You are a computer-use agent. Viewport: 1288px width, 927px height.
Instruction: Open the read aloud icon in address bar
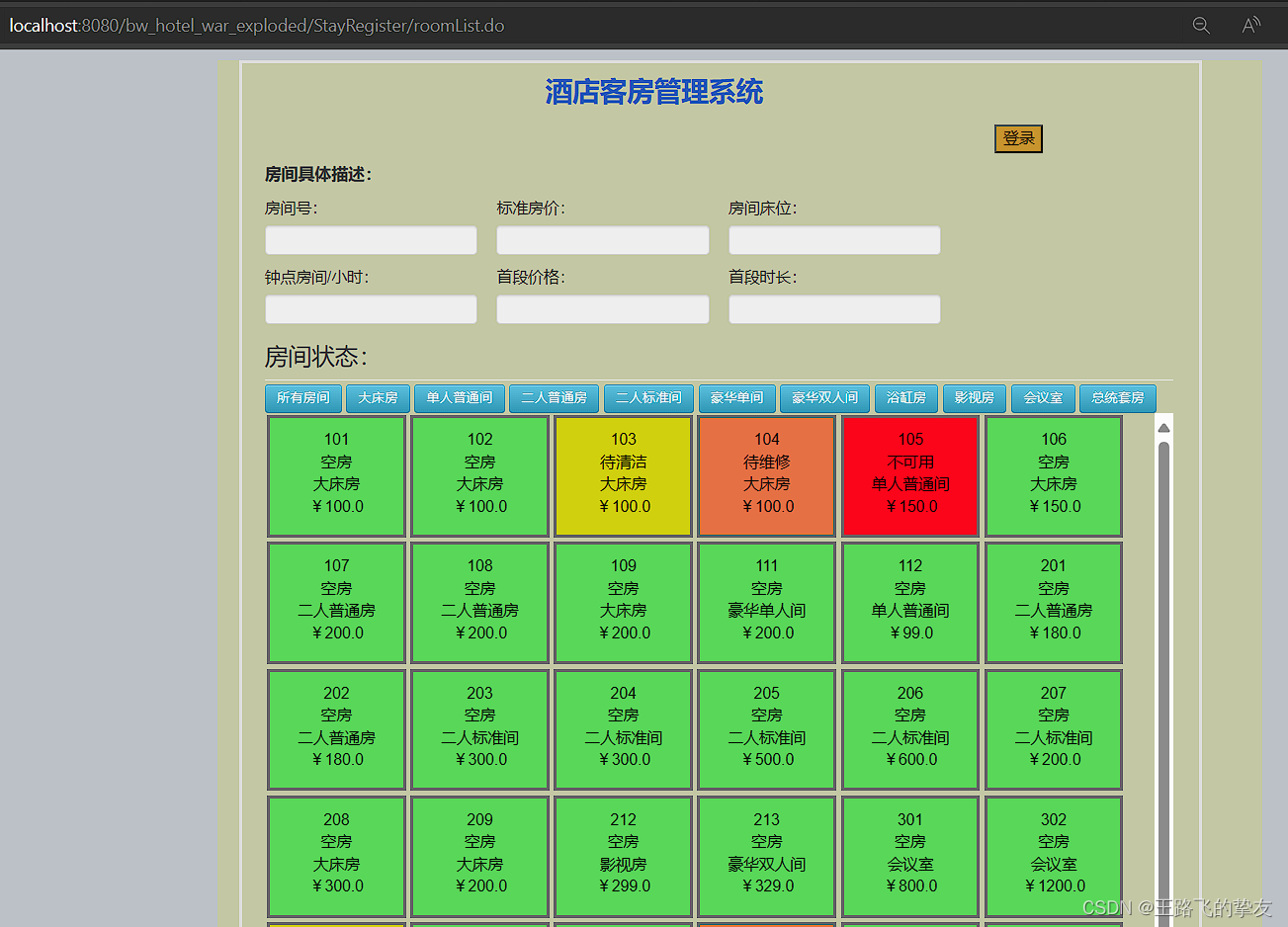pyautogui.click(x=1251, y=26)
